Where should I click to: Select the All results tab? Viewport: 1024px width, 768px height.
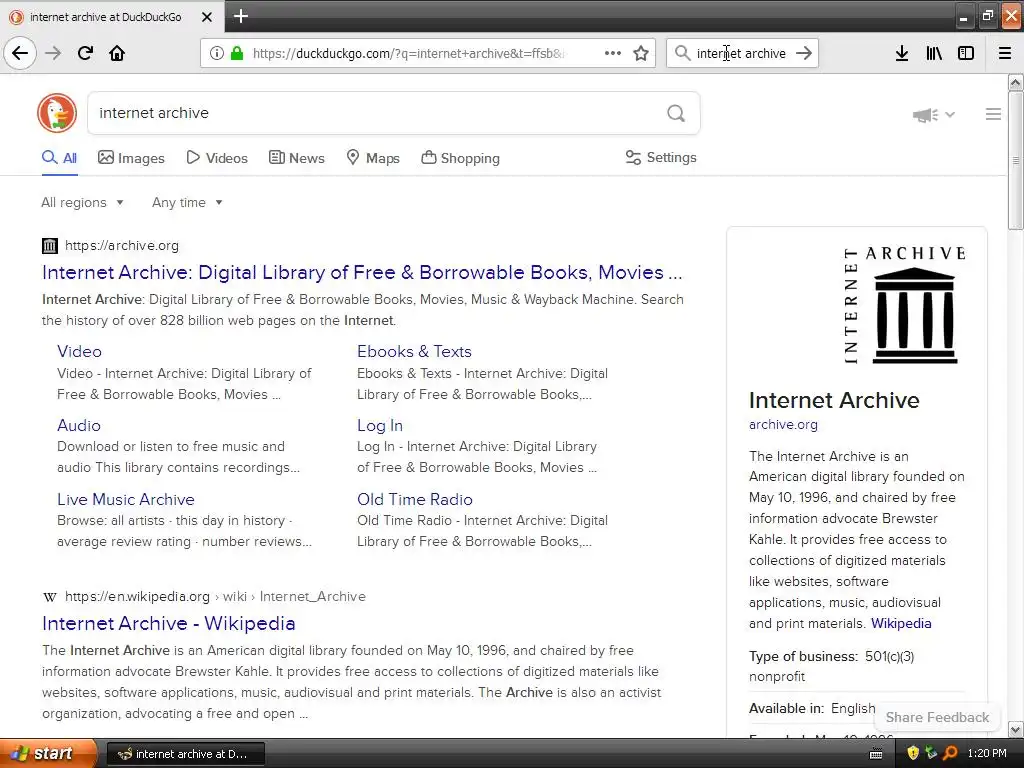coord(59,158)
